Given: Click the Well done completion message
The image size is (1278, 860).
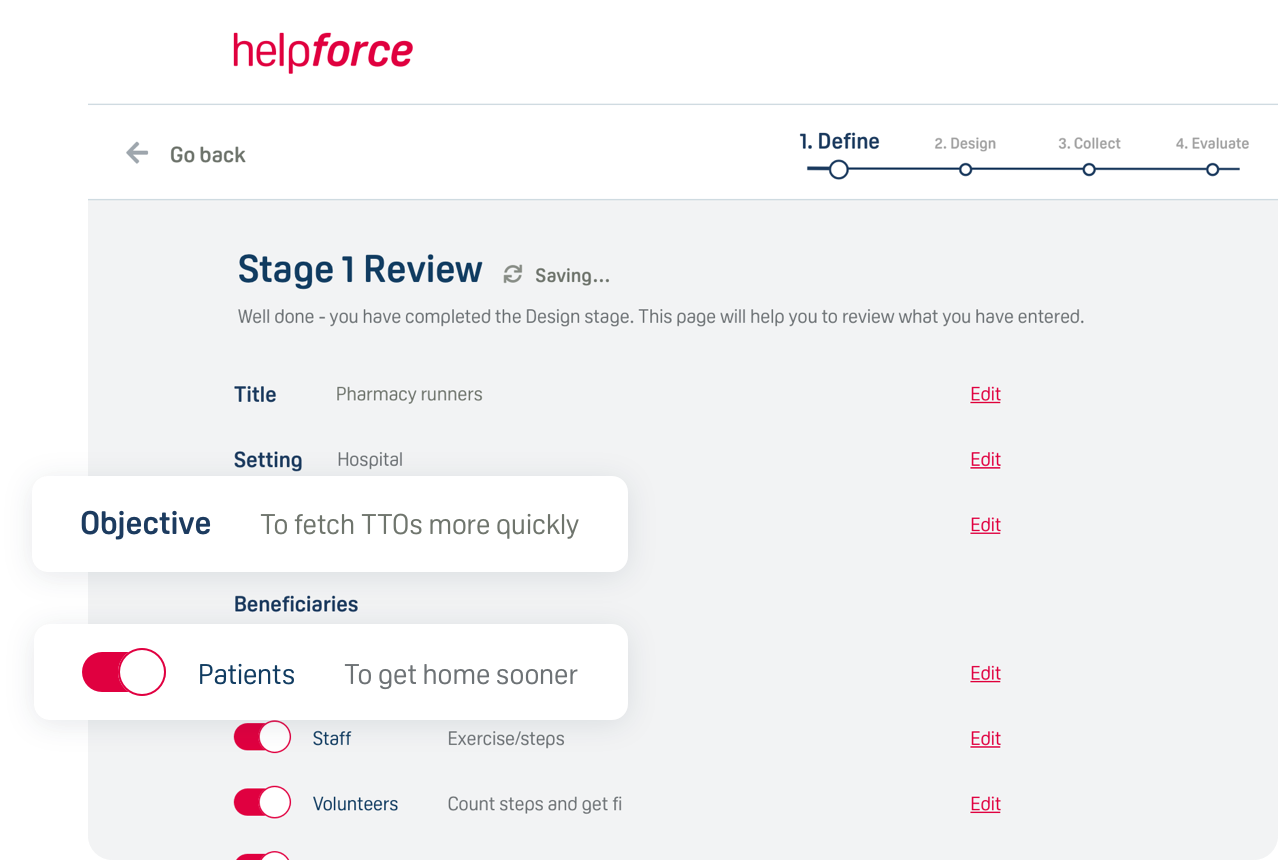Looking at the screenshot, I should (661, 317).
